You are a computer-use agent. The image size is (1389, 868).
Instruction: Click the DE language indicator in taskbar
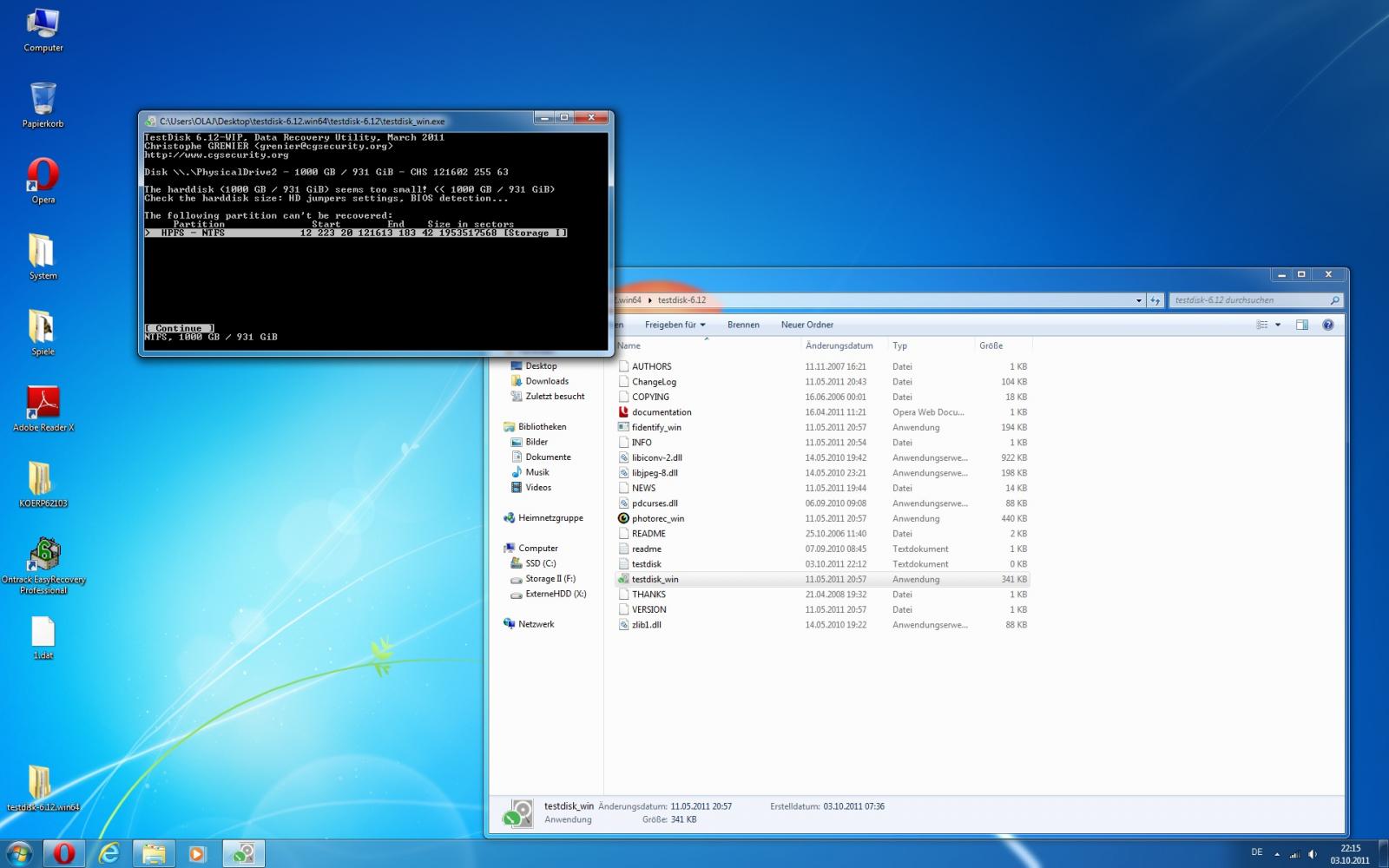[1257, 852]
